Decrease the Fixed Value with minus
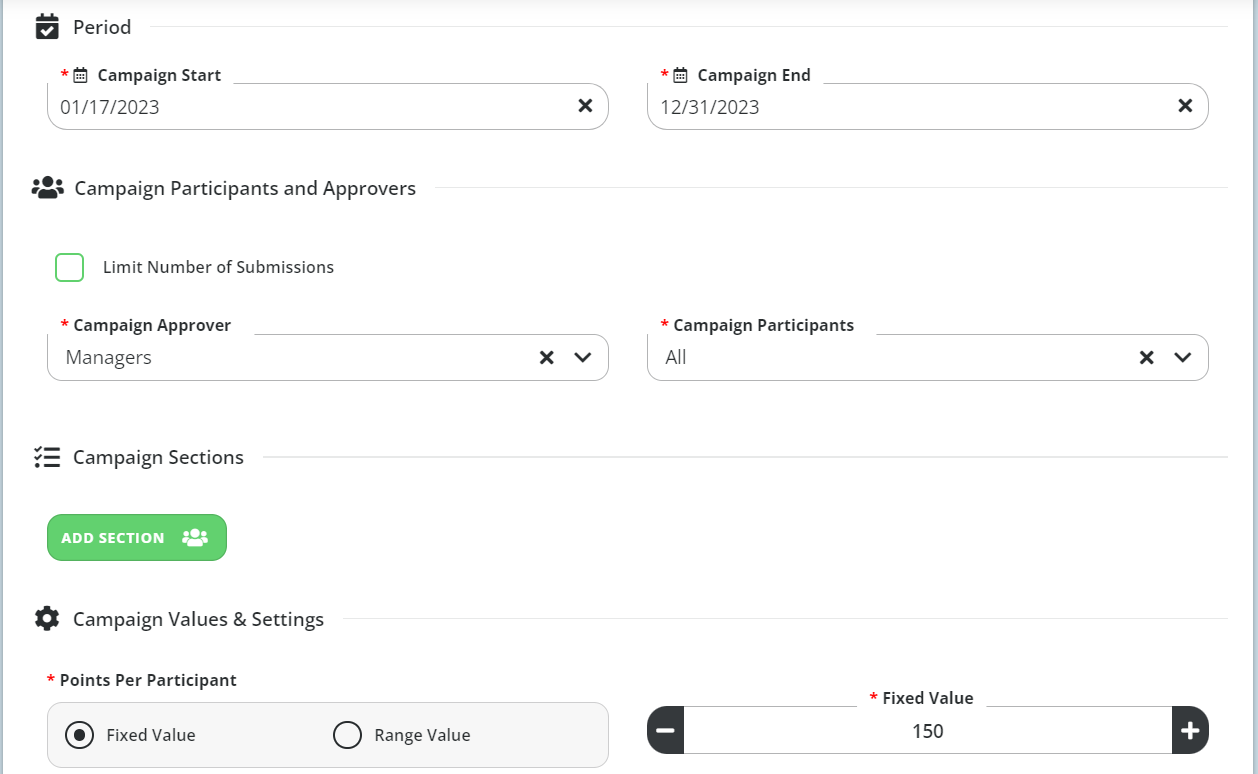This screenshot has height=774, width=1258. [666, 731]
